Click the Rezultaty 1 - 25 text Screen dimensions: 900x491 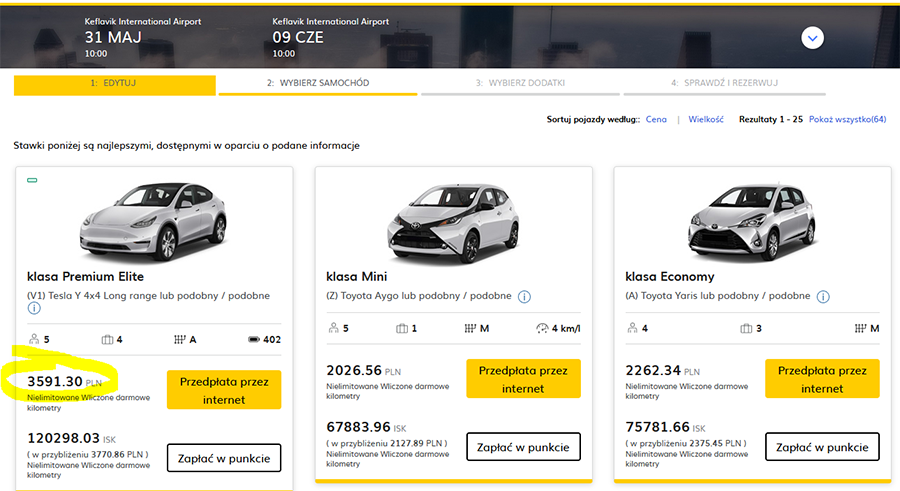(770, 119)
